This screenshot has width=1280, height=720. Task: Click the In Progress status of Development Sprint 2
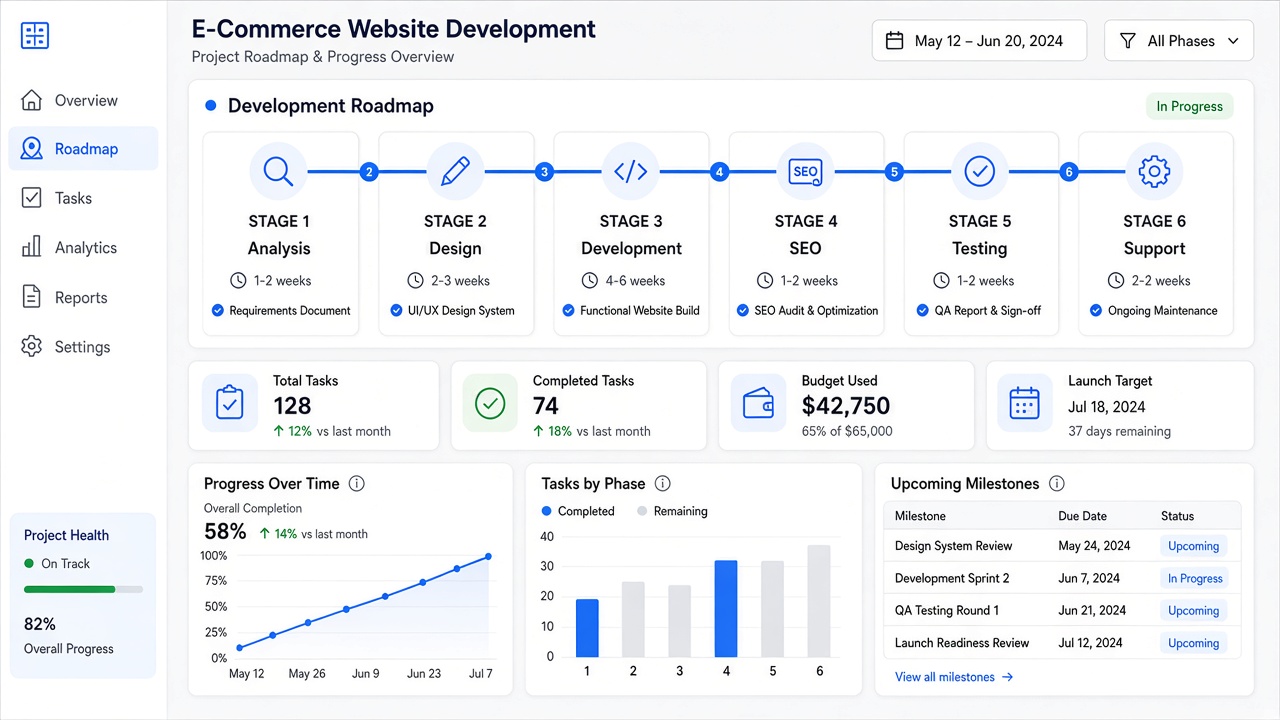pyautogui.click(x=1195, y=578)
